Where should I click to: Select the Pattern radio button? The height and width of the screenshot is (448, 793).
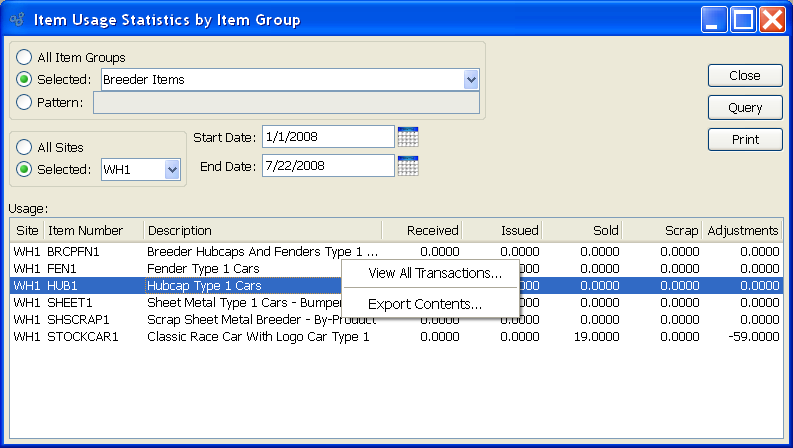(25, 102)
